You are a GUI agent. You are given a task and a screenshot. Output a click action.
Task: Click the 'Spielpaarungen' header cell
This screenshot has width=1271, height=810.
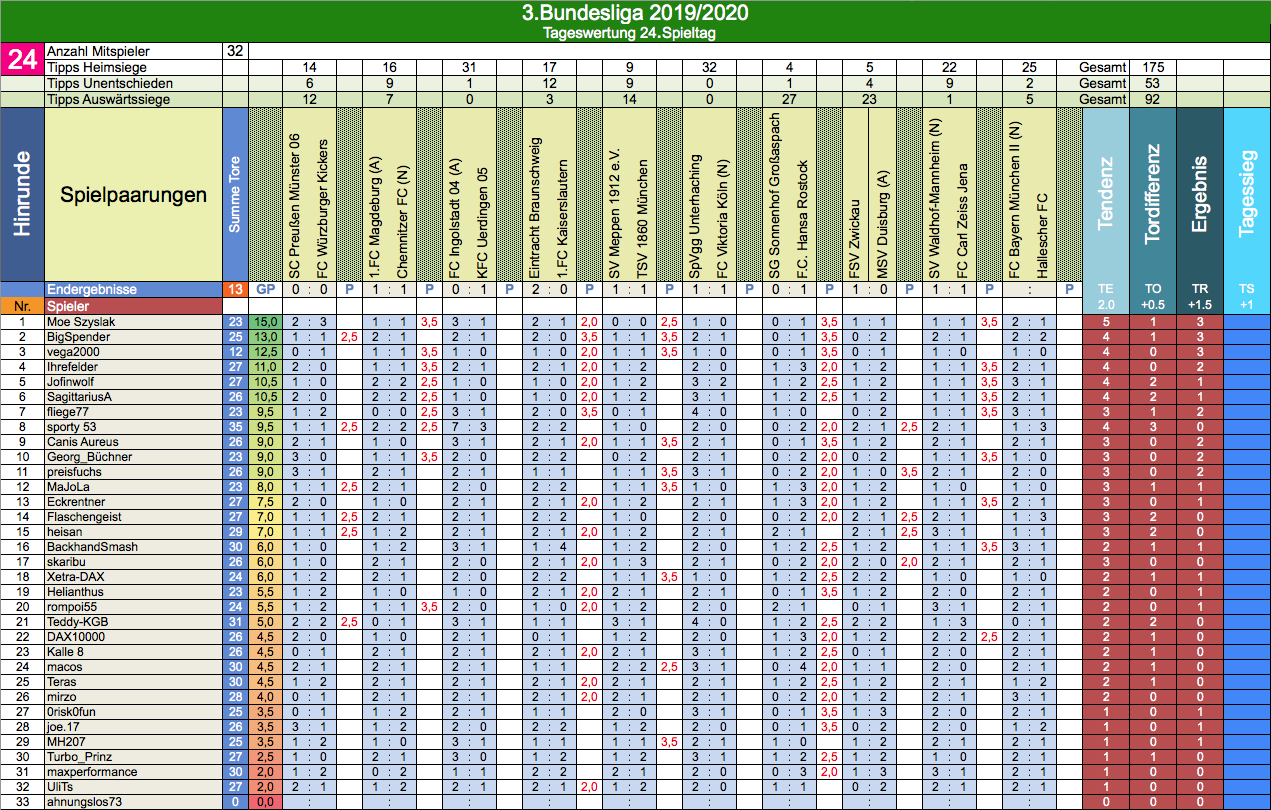pyautogui.click(x=133, y=194)
